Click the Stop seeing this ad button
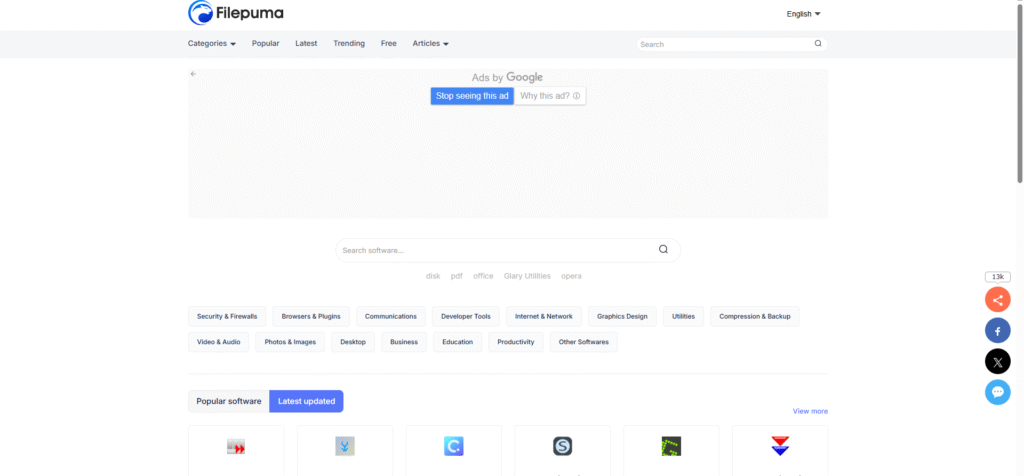Viewport: 1024px width, 476px height. pos(472,96)
